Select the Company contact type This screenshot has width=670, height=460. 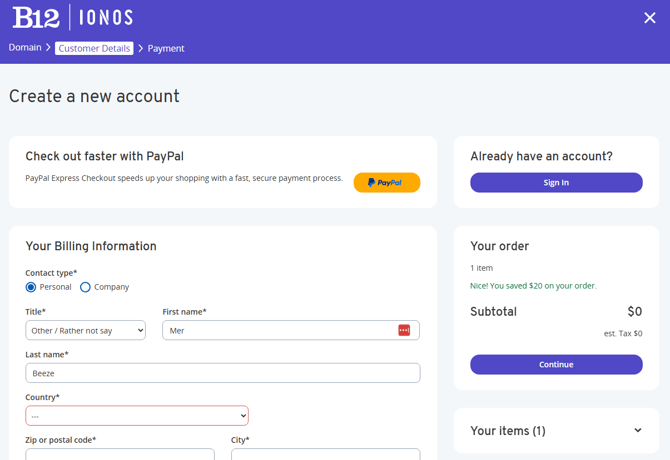85,287
